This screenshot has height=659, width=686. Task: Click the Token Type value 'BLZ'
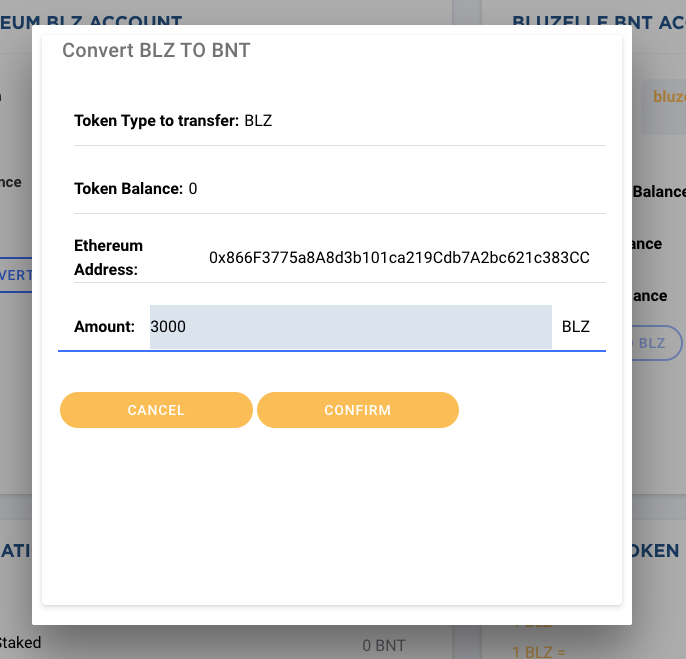[x=258, y=121]
